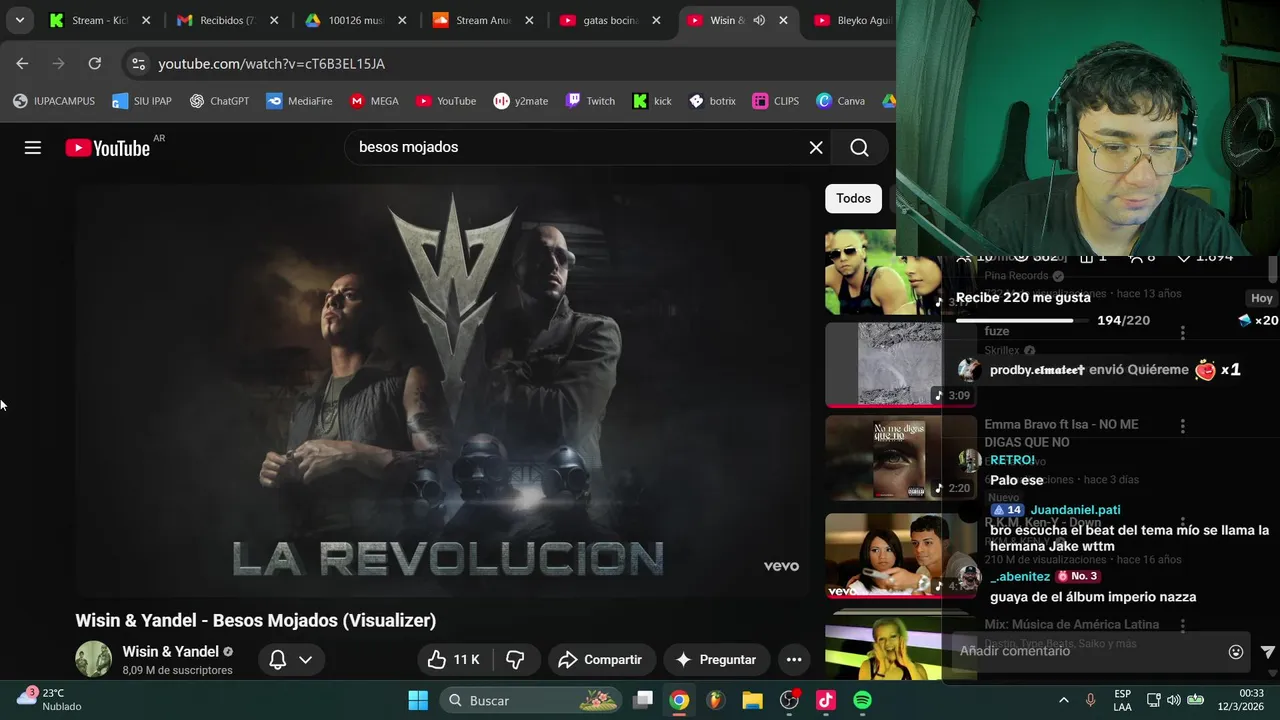Open the IUPACAMPUS bookmark
Screen dimensions: 1280x720
pos(54,101)
